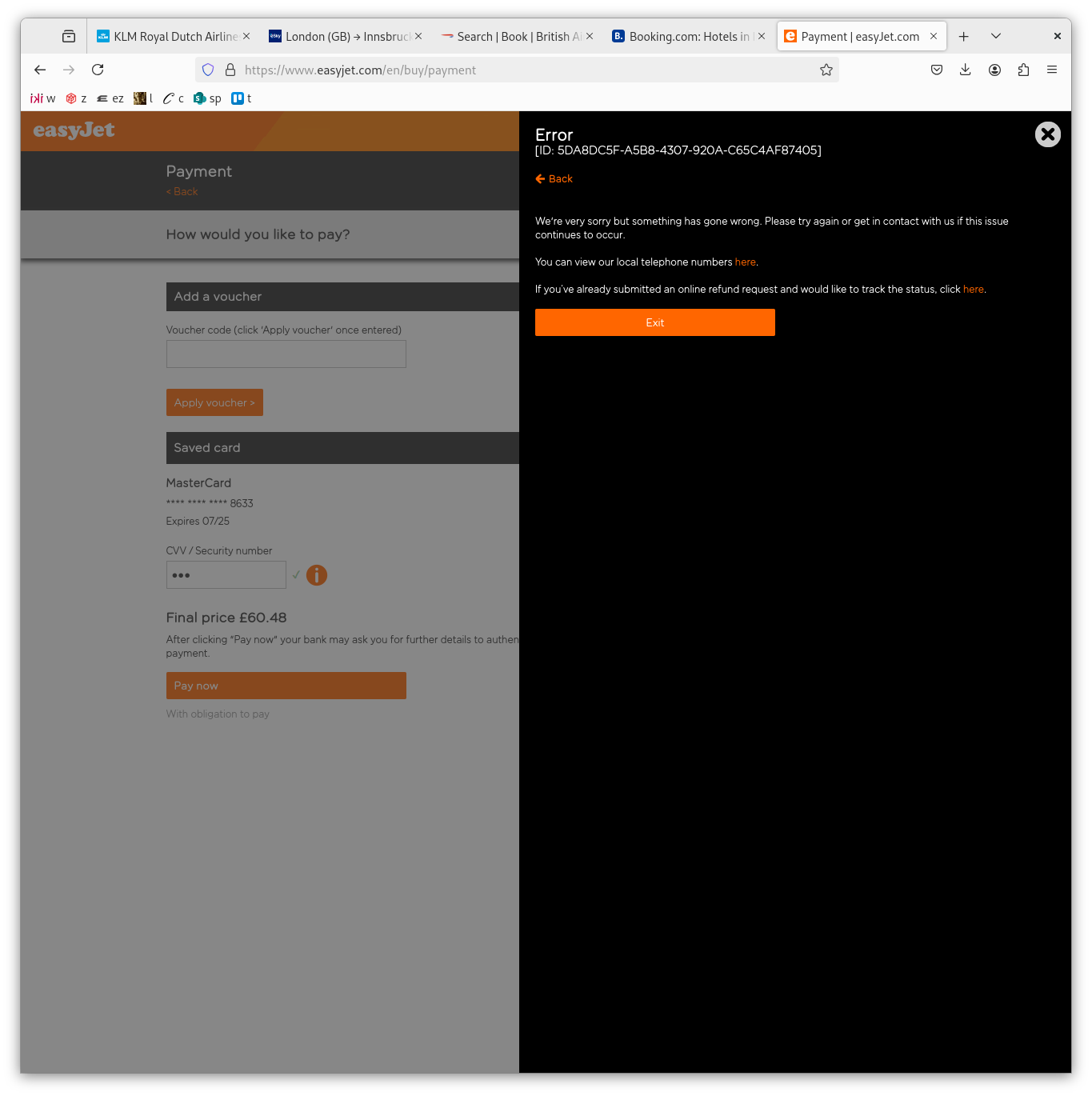Click the Payment page Back link

point(182,192)
